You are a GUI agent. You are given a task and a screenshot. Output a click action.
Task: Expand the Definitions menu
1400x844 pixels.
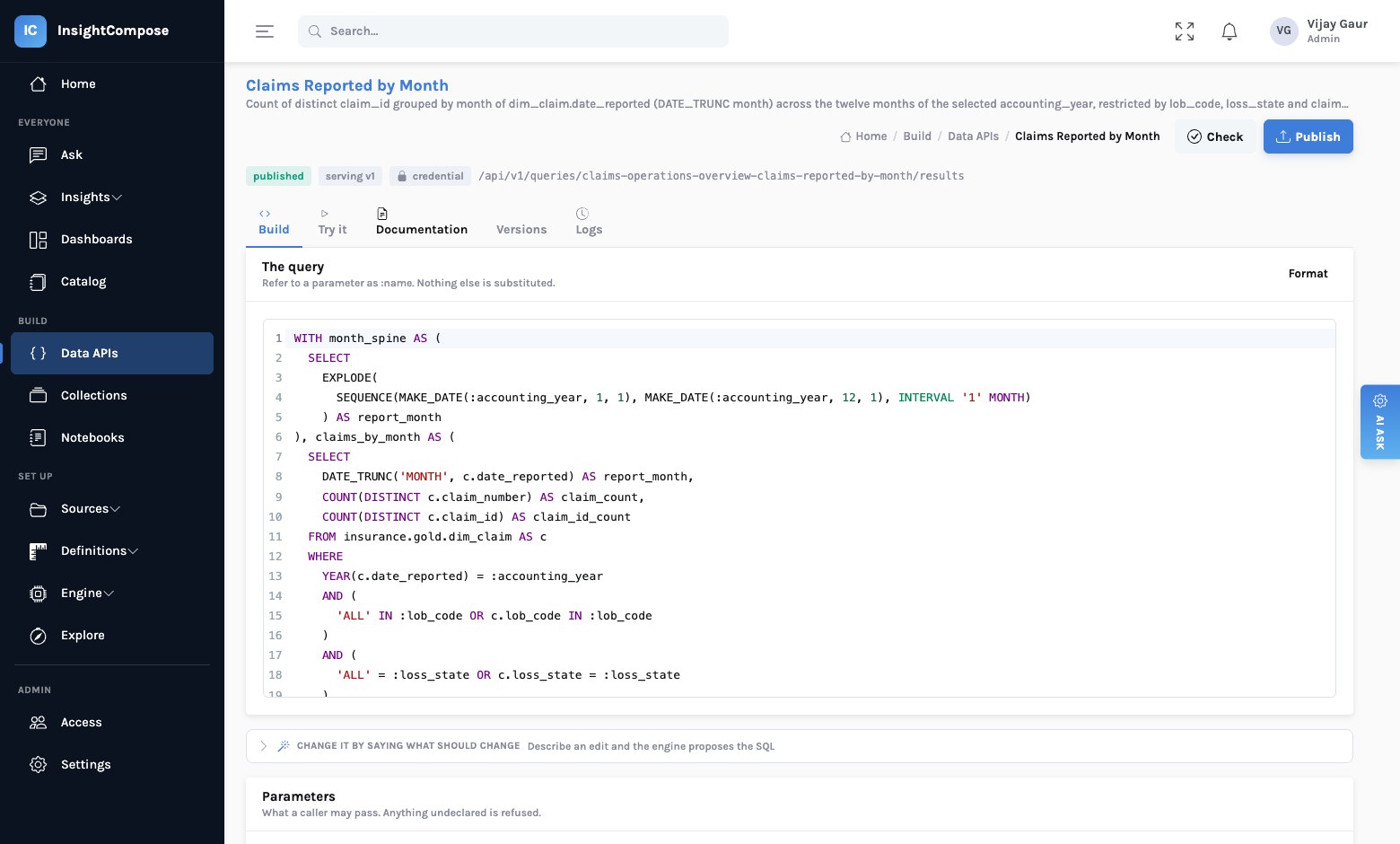(112, 550)
